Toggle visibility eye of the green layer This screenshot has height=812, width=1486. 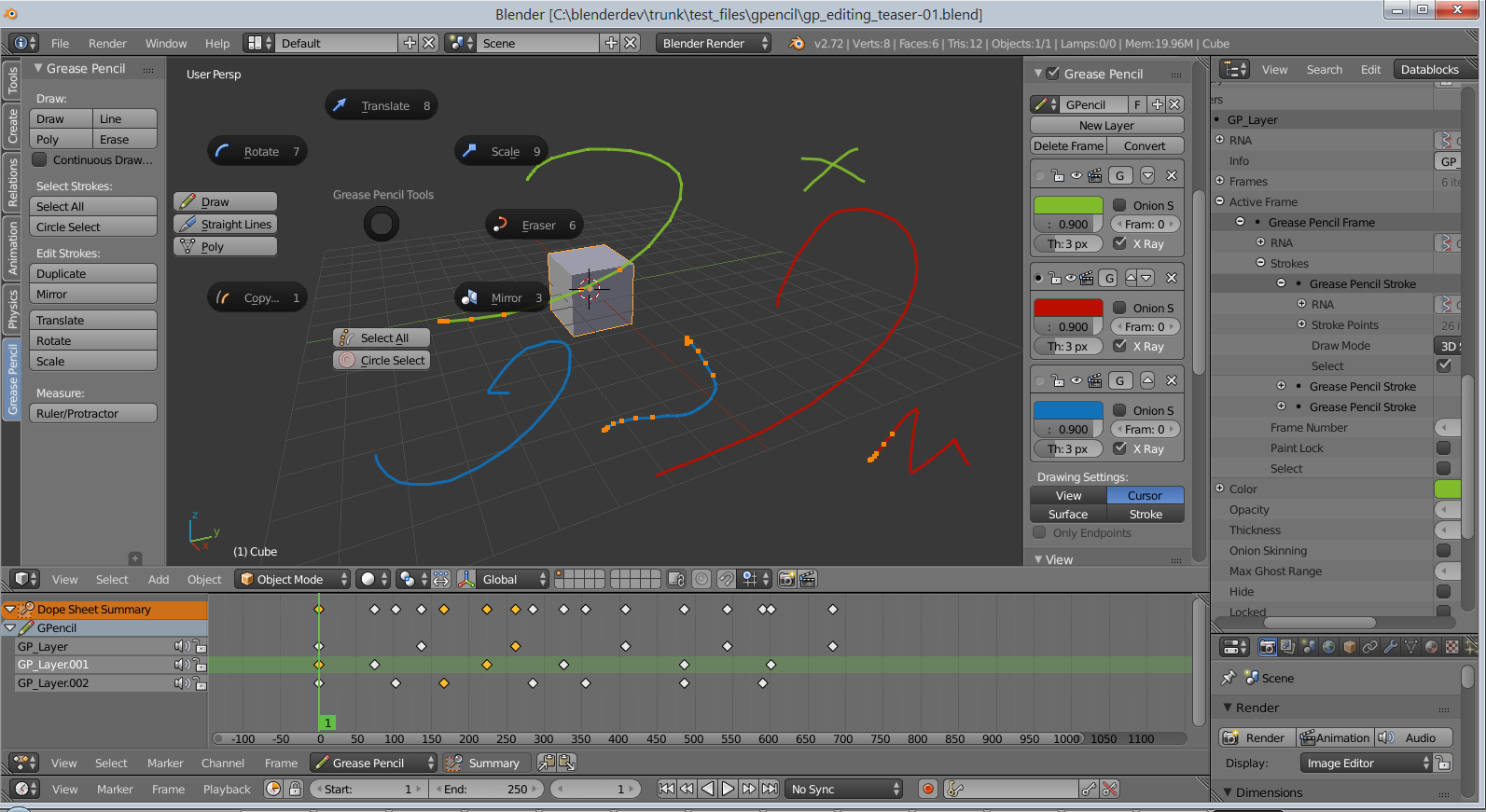[x=1076, y=175]
